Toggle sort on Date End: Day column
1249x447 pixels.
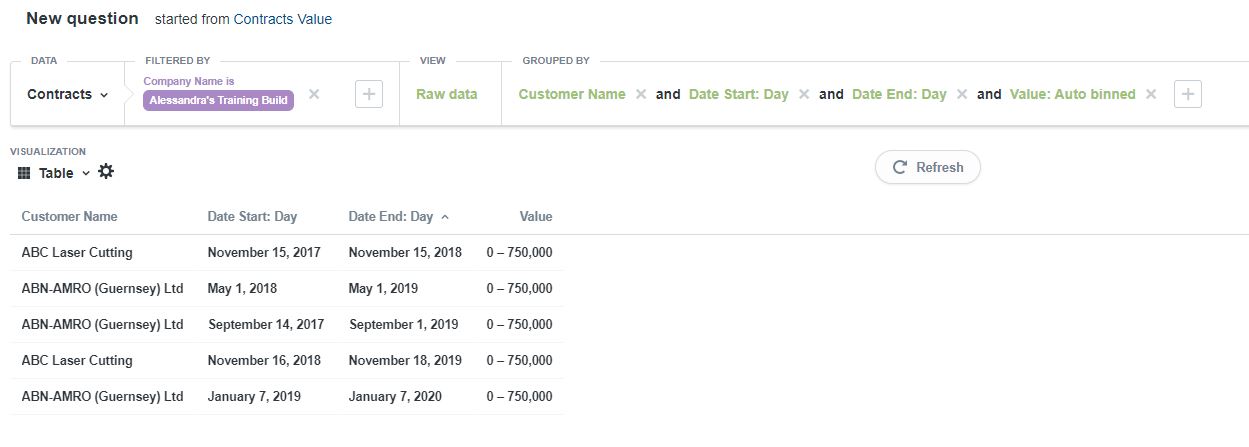(391, 216)
